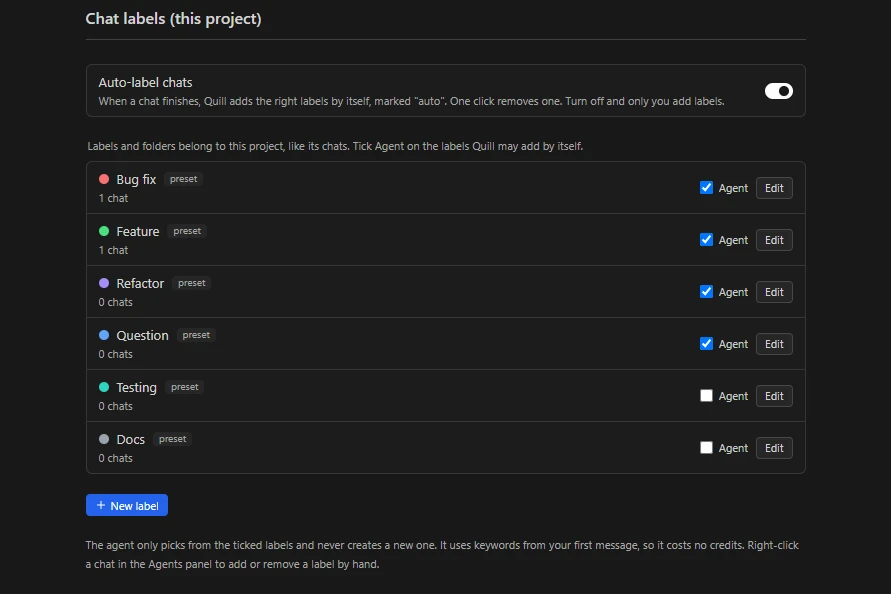Untick Agent checkbox for Question label
Viewport: 891px width, 594px height.
click(706, 344)
